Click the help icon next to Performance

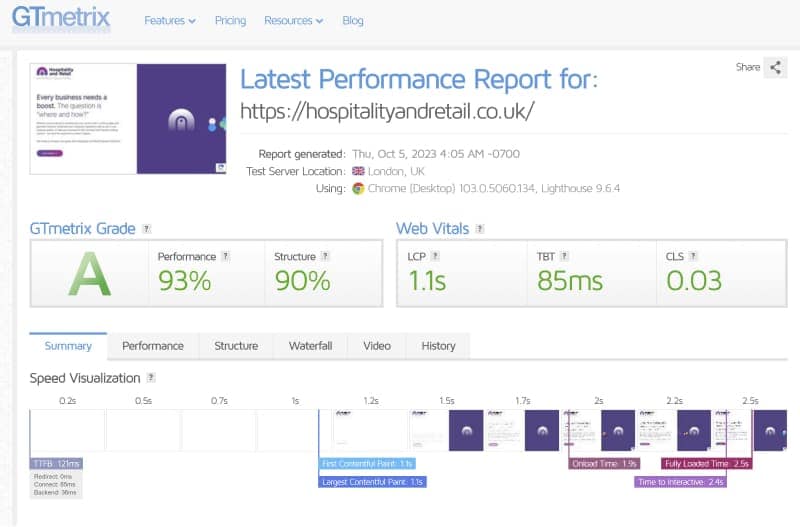pyautogui.click(x=225, y=256)
